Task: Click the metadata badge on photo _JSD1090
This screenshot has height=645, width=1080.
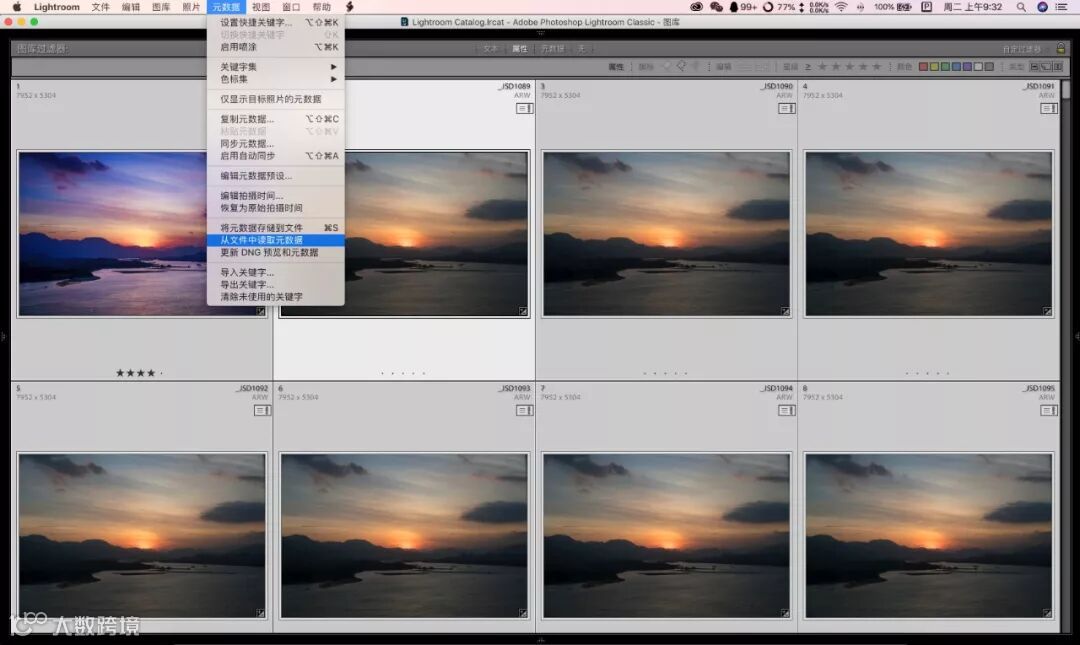Action: (787, 108)
